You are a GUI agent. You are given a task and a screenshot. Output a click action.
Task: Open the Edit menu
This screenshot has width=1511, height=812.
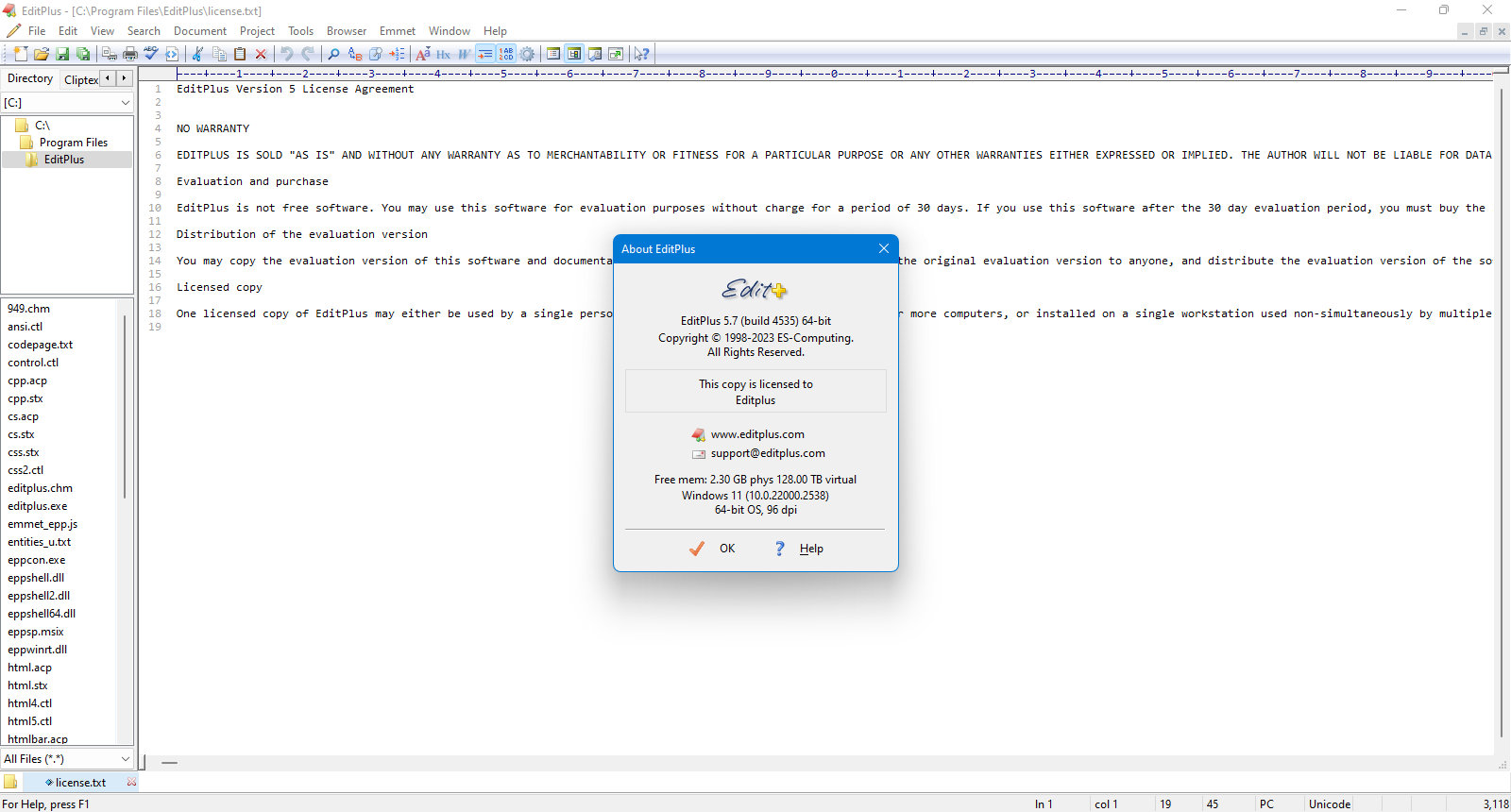pos(68,31)
